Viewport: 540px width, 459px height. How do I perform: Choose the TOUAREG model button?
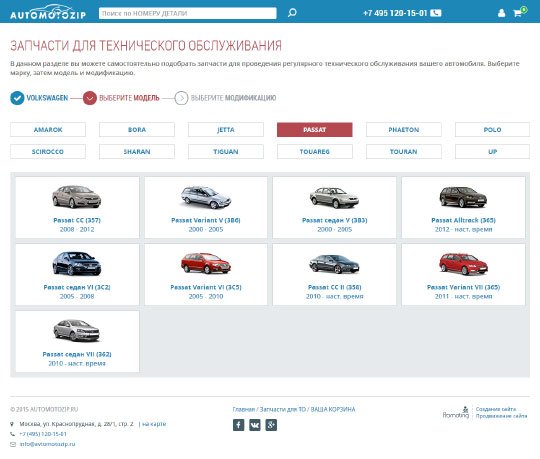315,152
